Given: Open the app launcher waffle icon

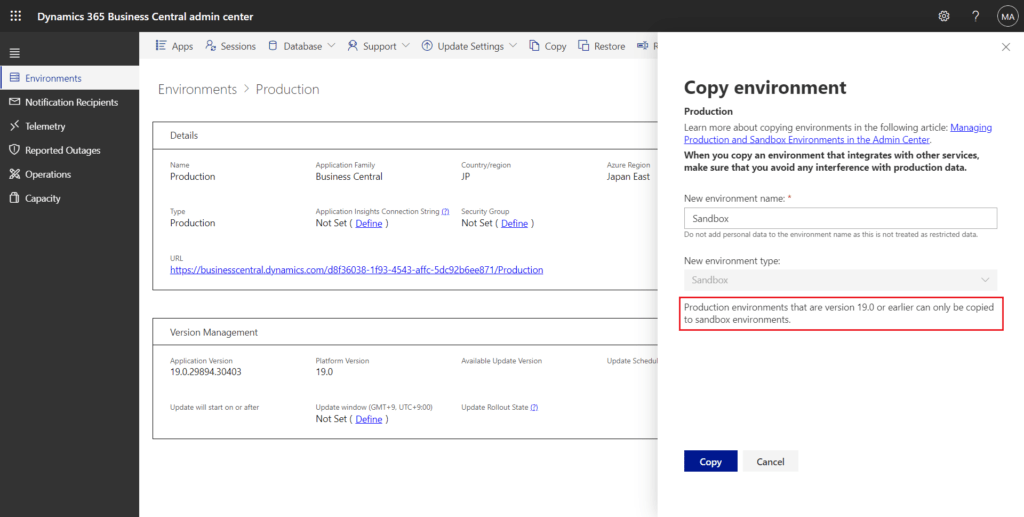Looking at the screenshot, I should point(16,16).
